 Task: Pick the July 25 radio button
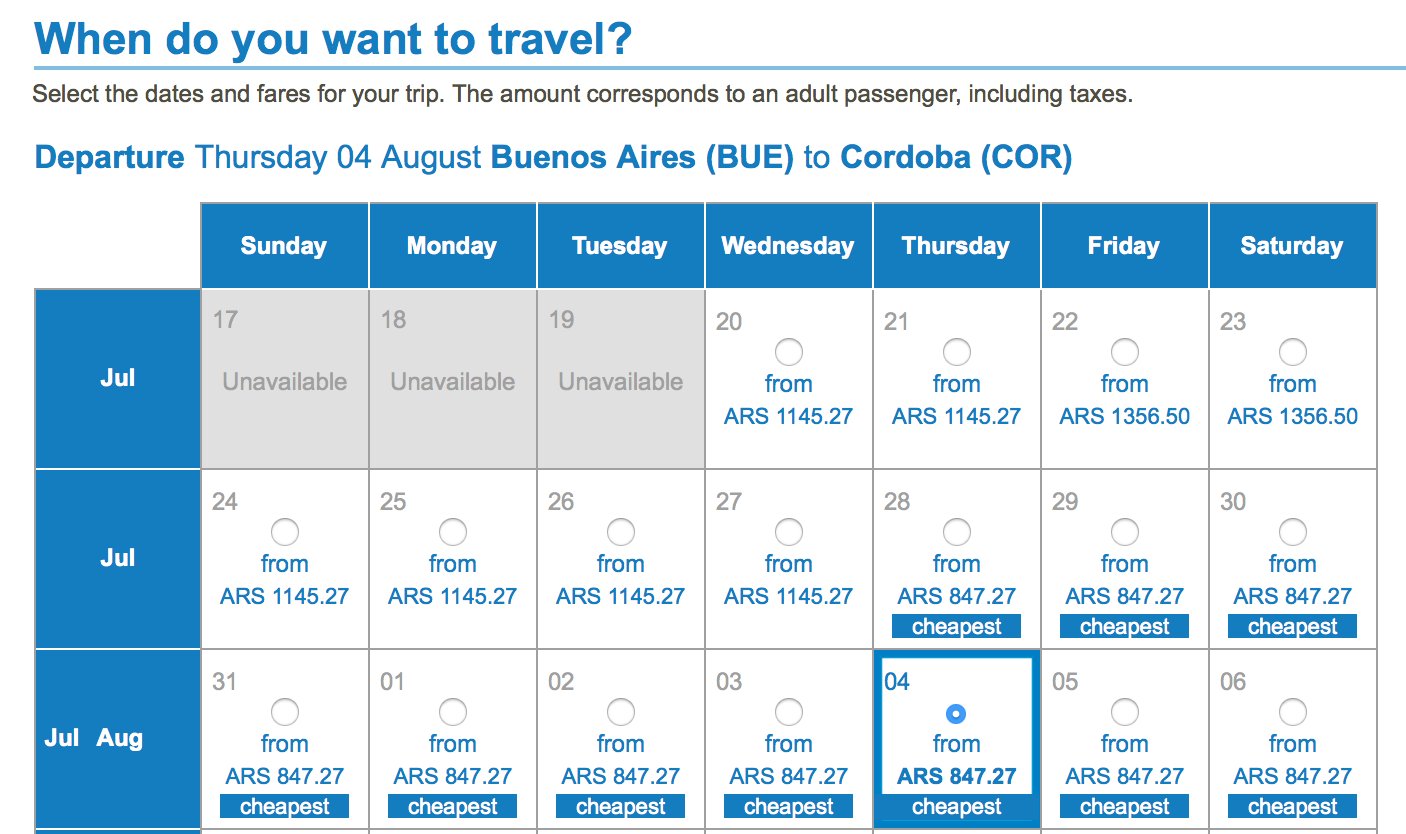click(x=453, y=532)
